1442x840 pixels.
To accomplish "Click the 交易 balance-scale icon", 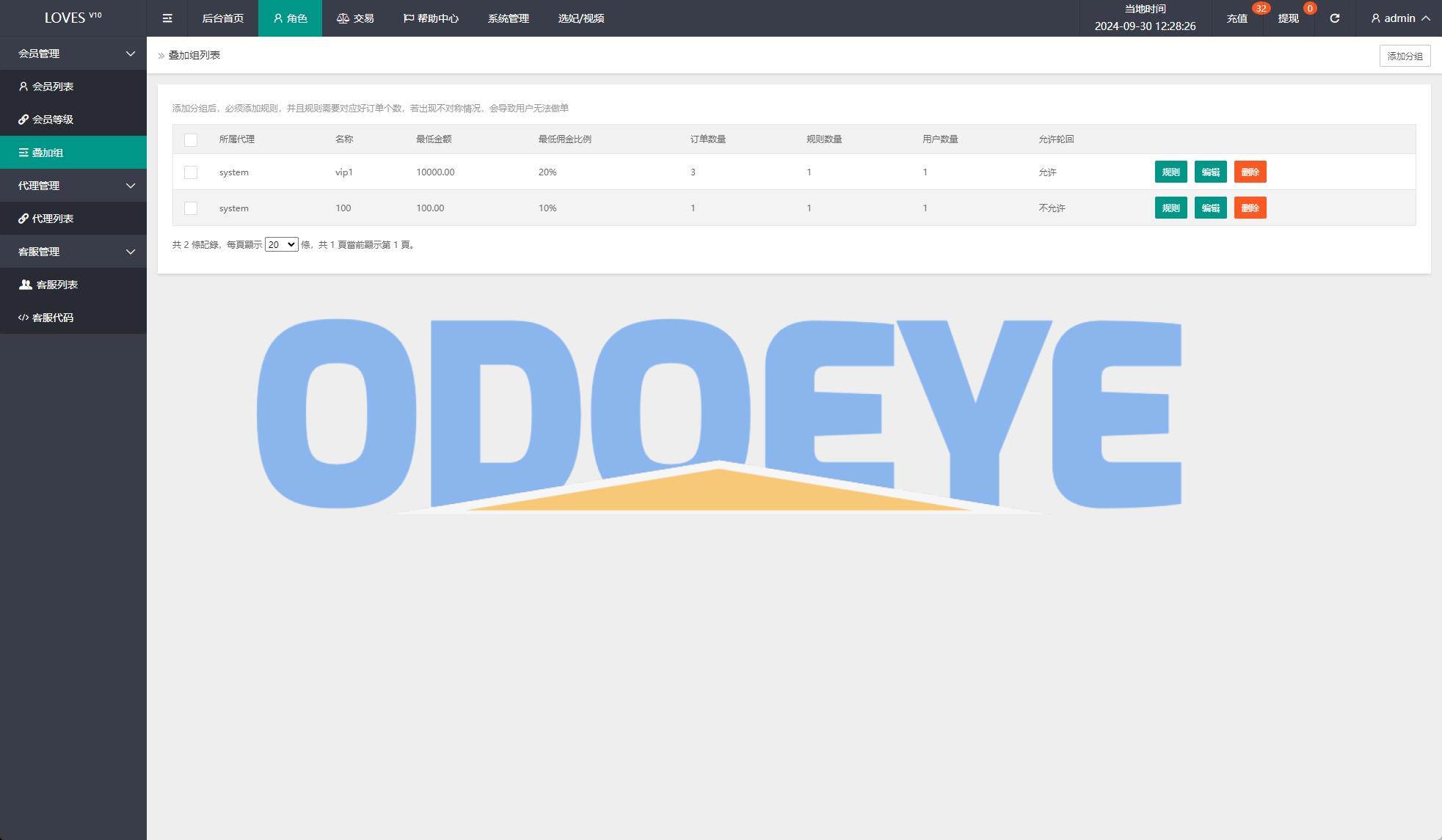I will [343, 18].
